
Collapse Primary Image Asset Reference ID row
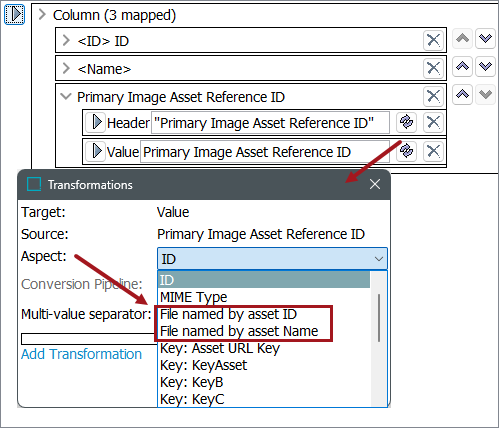click(66, 97)
